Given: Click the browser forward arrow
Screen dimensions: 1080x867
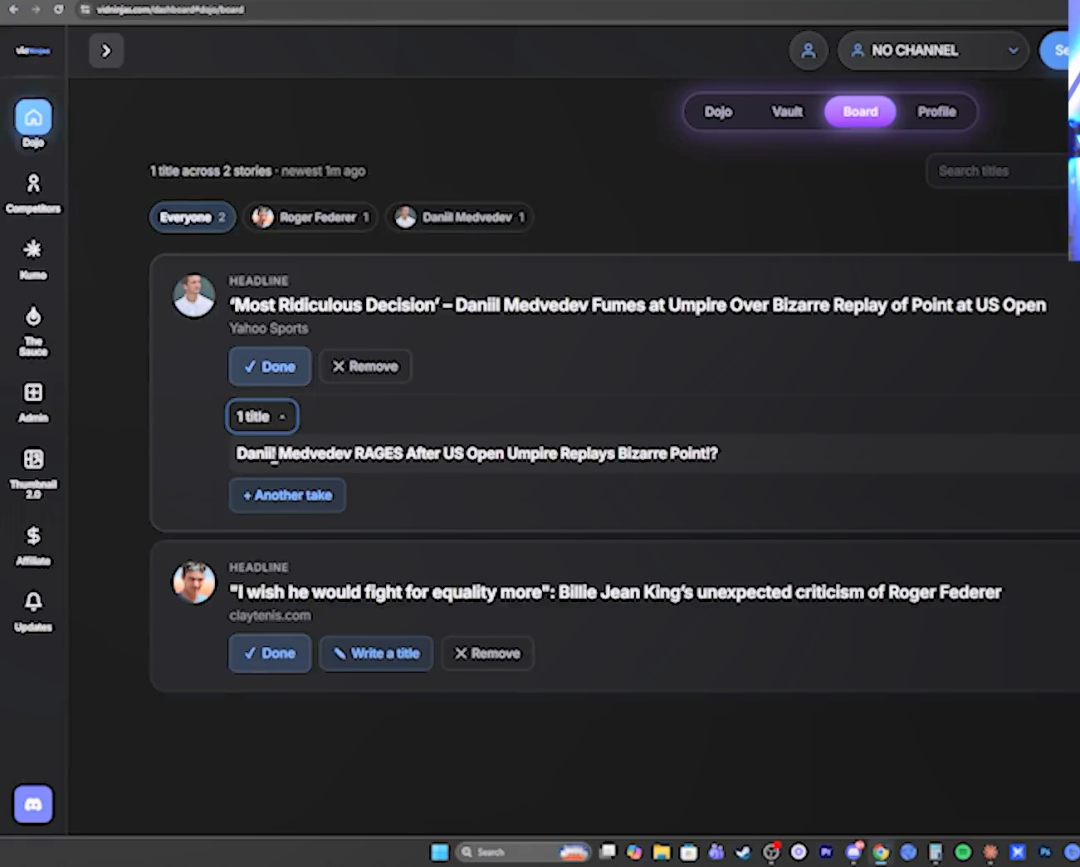Looking at the screenshot, I should click(36, 10).
